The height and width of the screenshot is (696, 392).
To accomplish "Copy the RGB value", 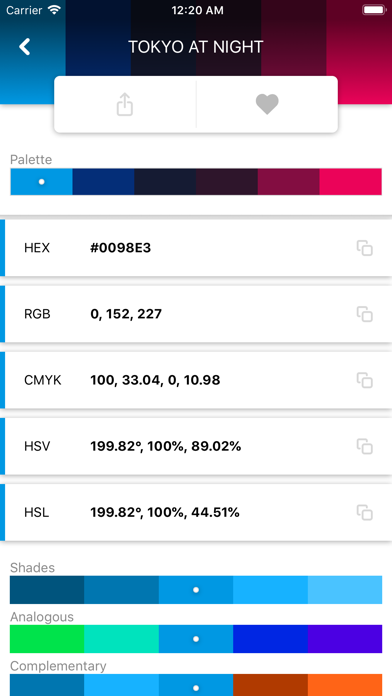I will click(x=364, y=314).
